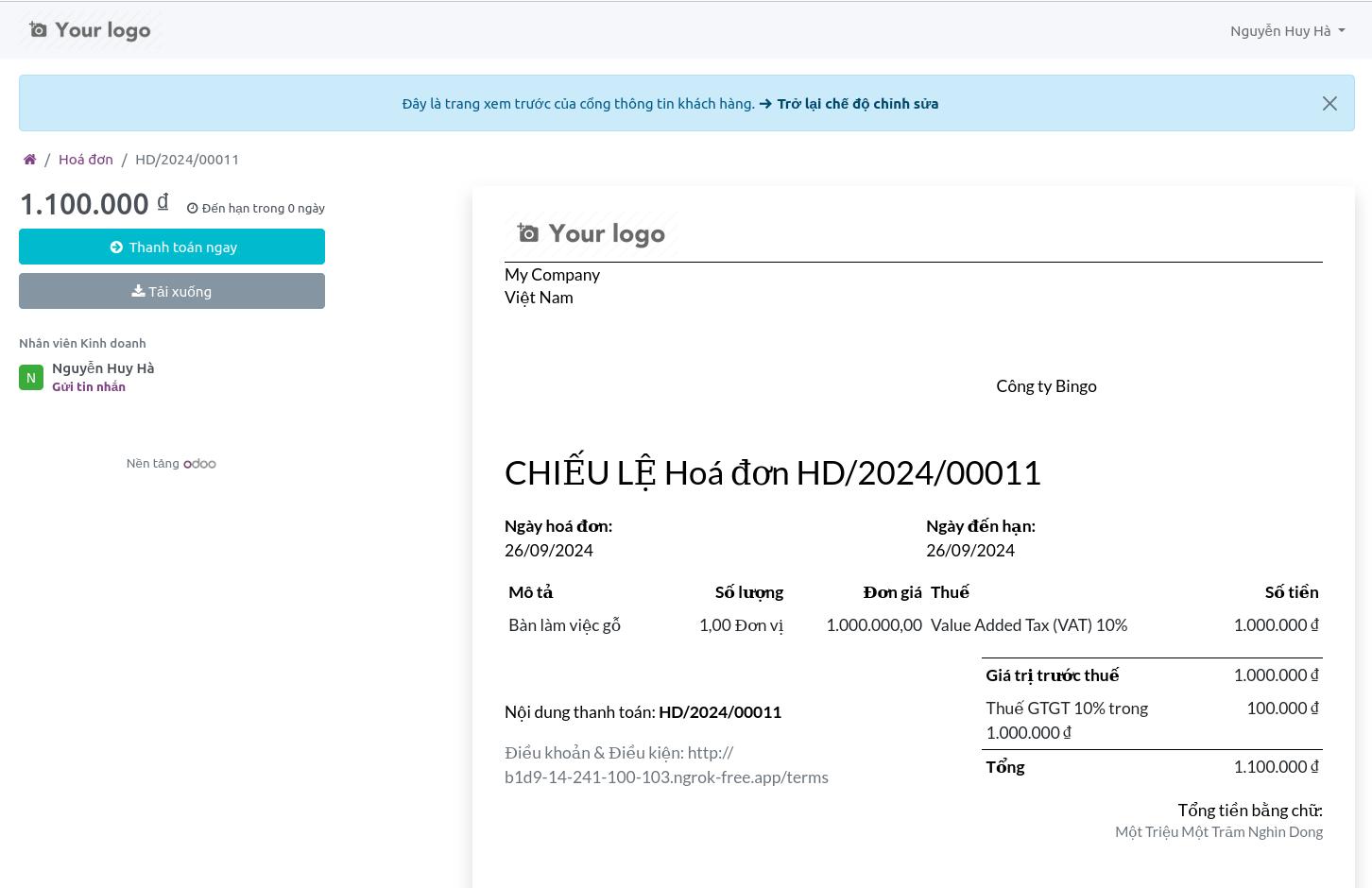
Task: Click the green N avatar of Nguyễn Huy Hà
Action: coord(31,378)
